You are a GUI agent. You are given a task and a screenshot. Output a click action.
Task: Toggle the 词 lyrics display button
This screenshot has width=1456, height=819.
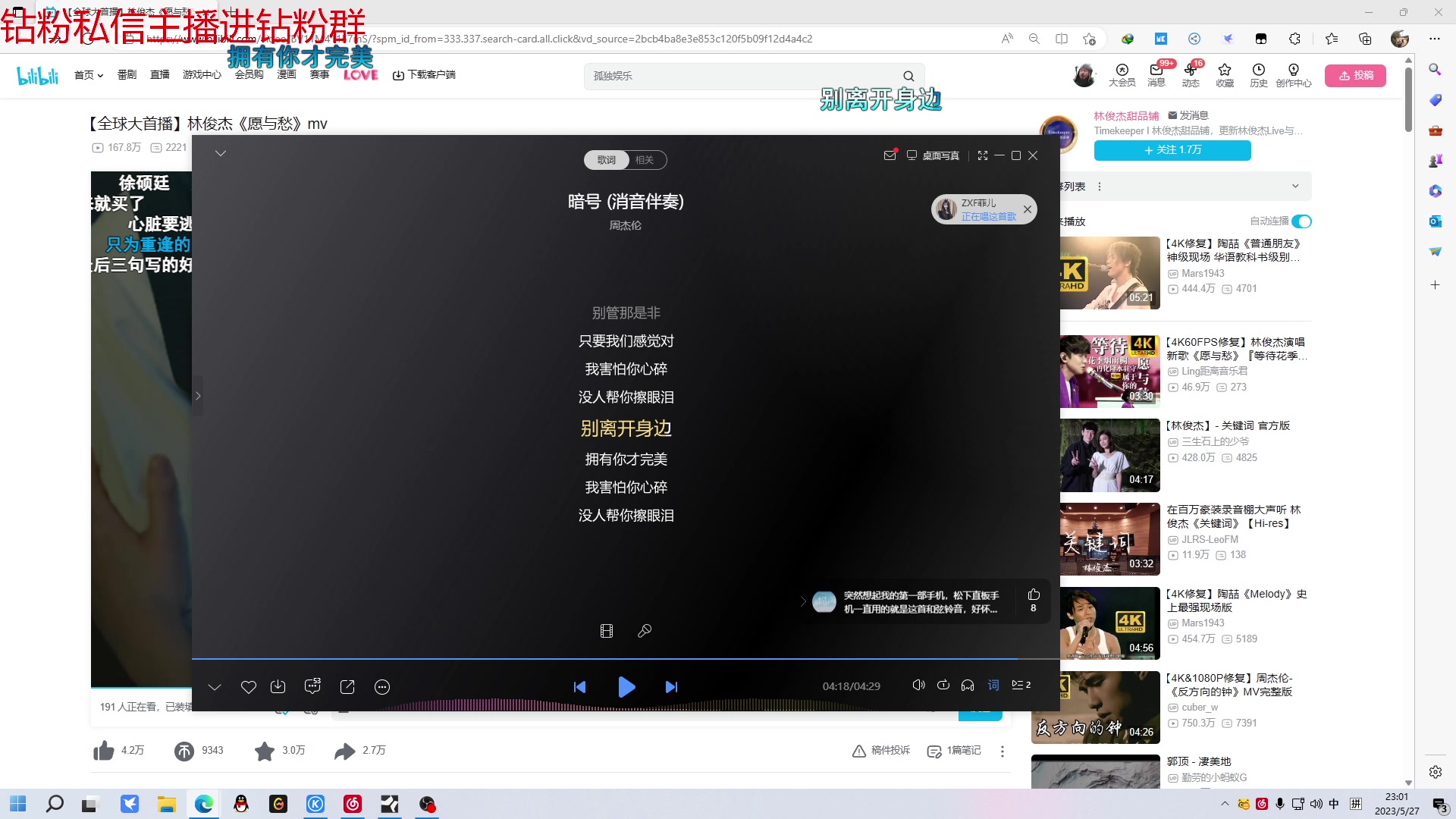[993, 685]
